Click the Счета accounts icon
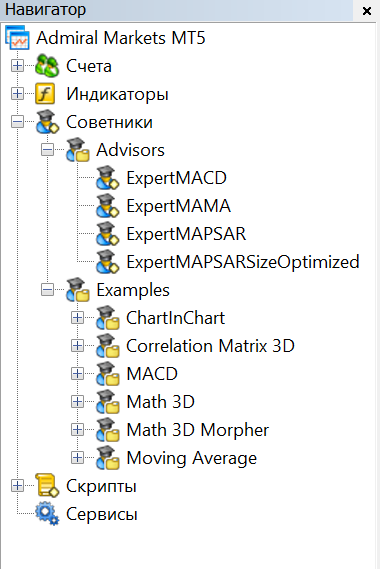Viewport: 380px width, 569px height. coord(47,66)
